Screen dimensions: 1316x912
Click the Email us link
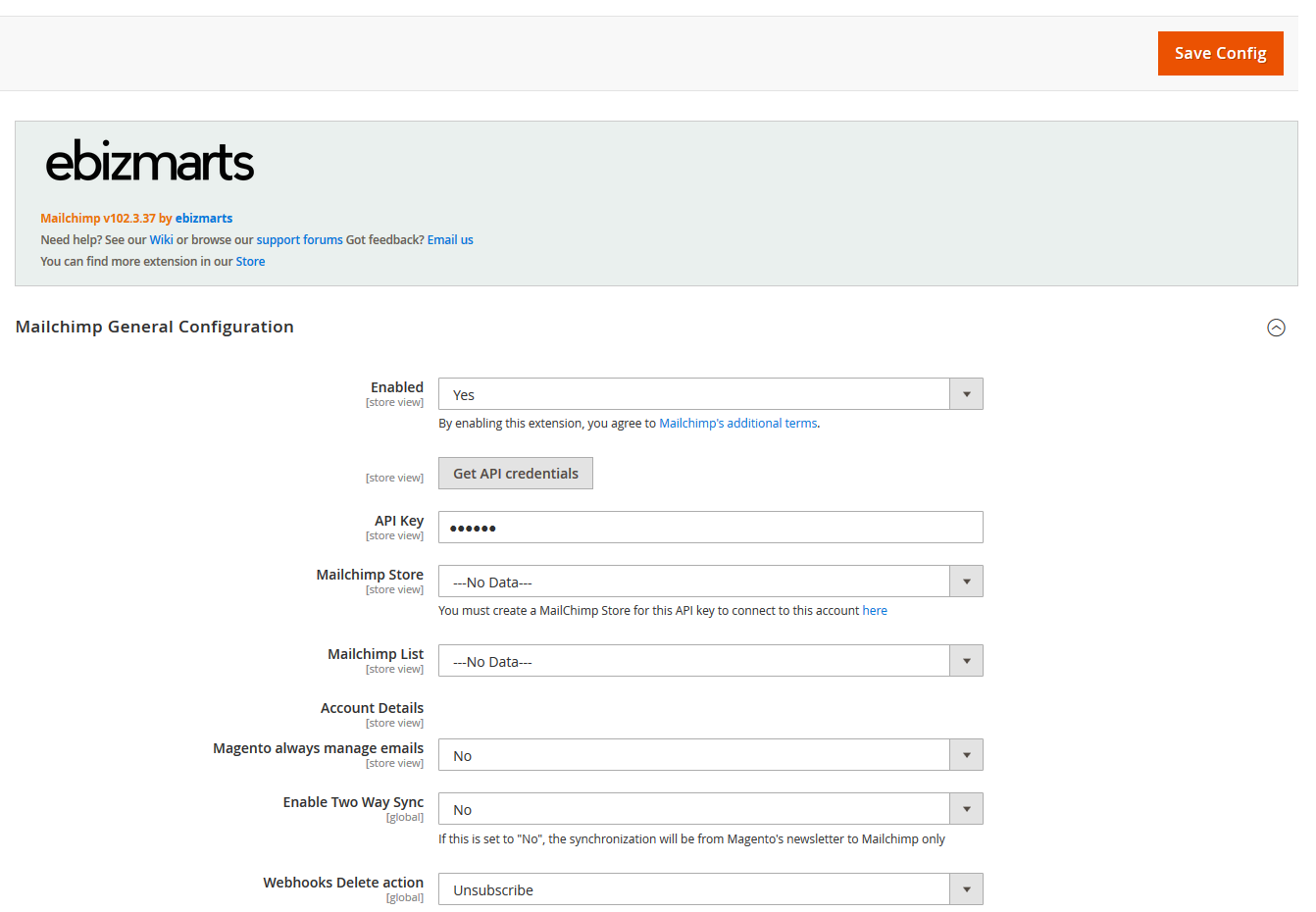coord(449,238)
